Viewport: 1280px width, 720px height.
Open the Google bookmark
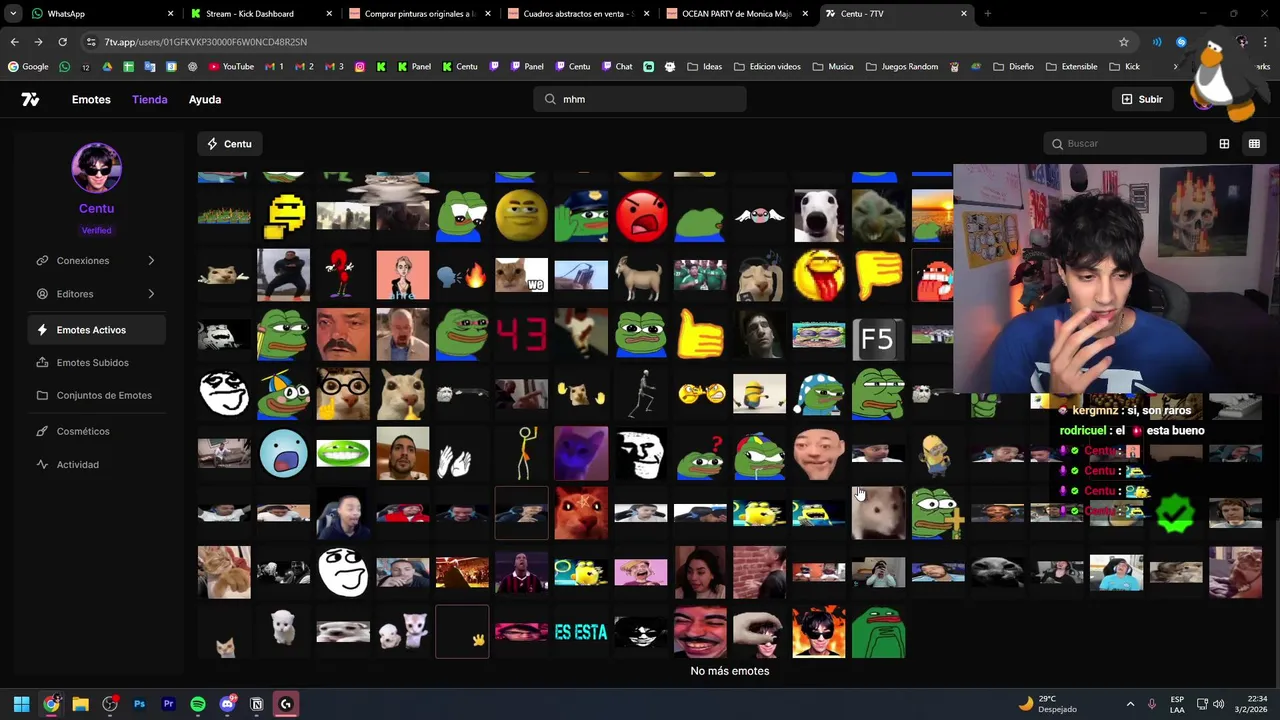point(28,67)
